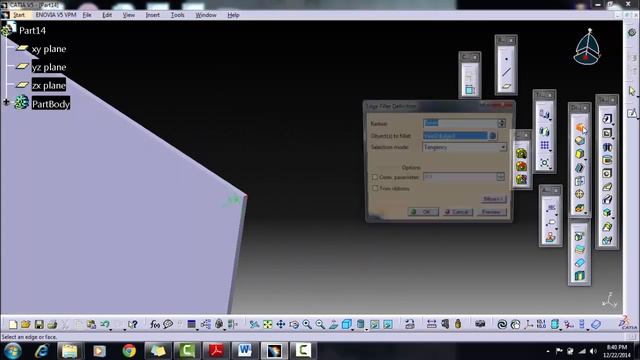
Task: Open the Help menu
Action: [233, 15]
